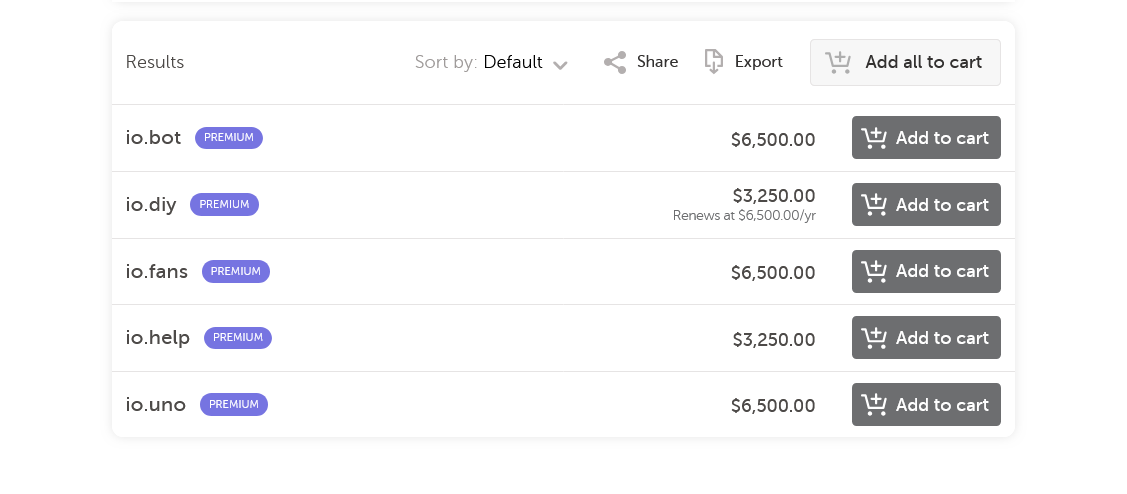Click cart icon in io.diy row
This screenshot has width=1127, height=494.
875,205
